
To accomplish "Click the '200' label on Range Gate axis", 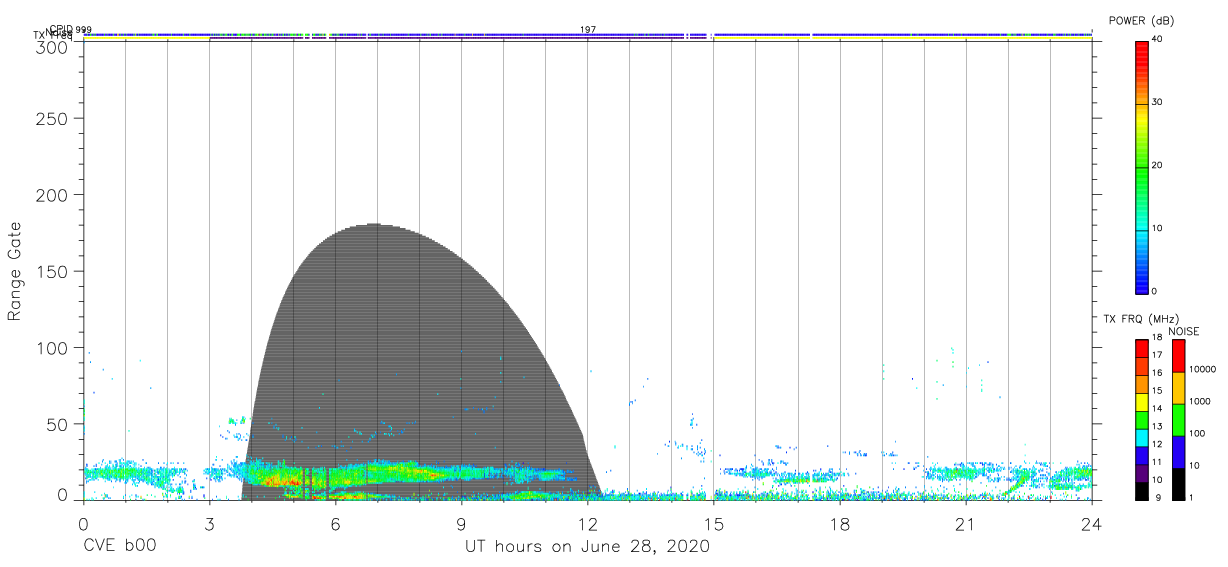I will pos(52,194).
